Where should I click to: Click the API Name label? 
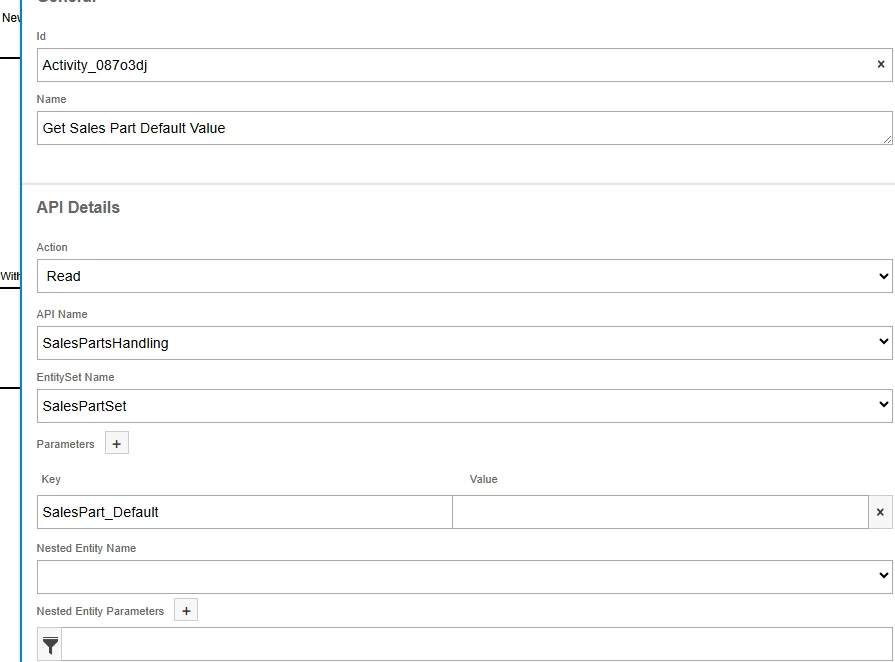(62, 314)
